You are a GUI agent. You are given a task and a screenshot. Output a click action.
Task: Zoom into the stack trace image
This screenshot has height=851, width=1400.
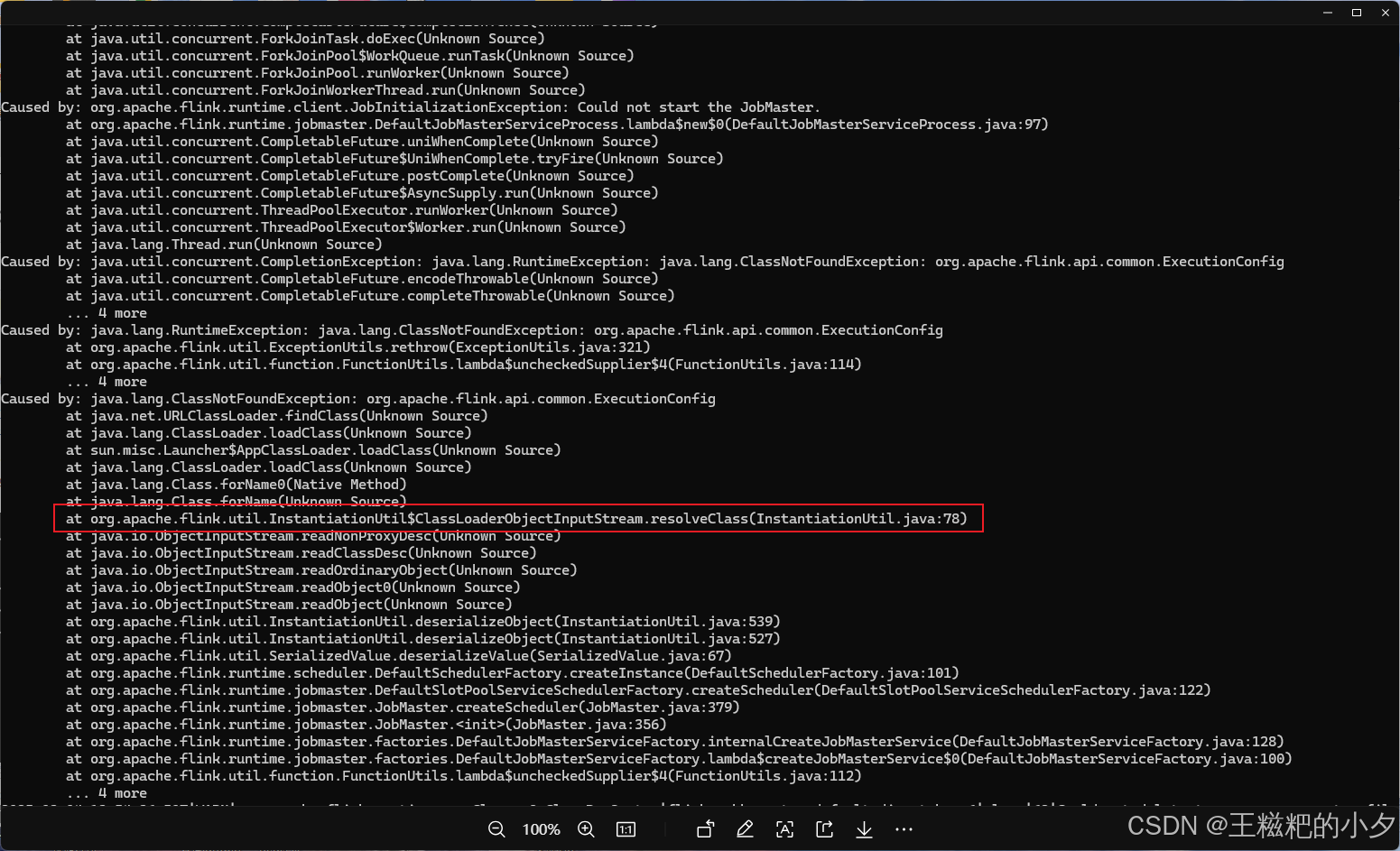[585, 828]
